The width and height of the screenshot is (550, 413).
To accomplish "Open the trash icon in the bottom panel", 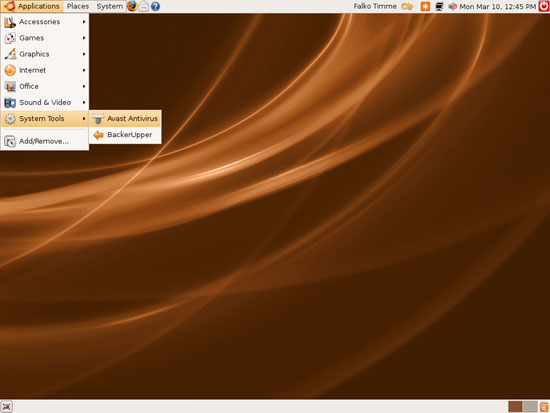I will 544,407.
